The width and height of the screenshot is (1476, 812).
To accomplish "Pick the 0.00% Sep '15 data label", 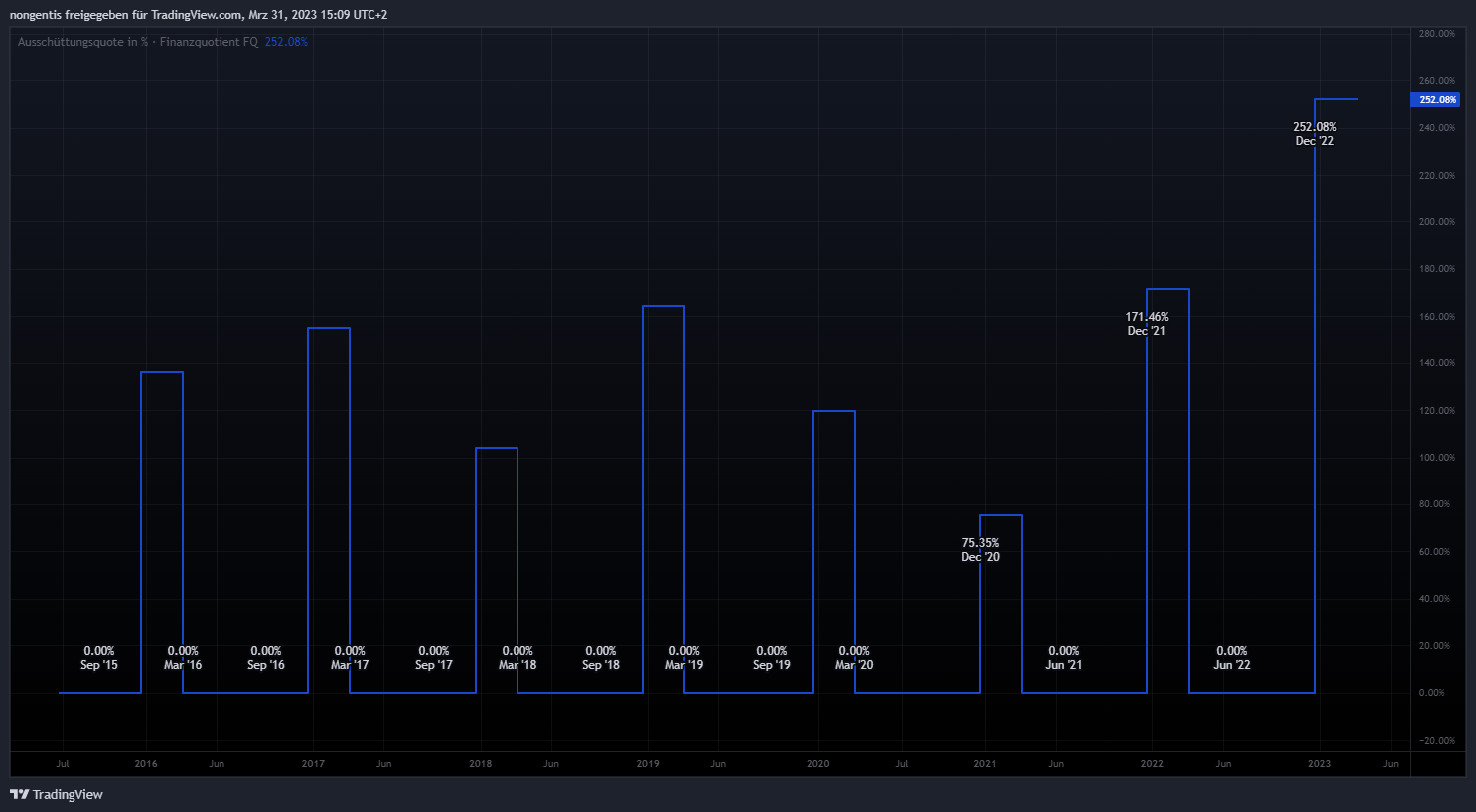I will pyautogui.click(x=98, y=658).
